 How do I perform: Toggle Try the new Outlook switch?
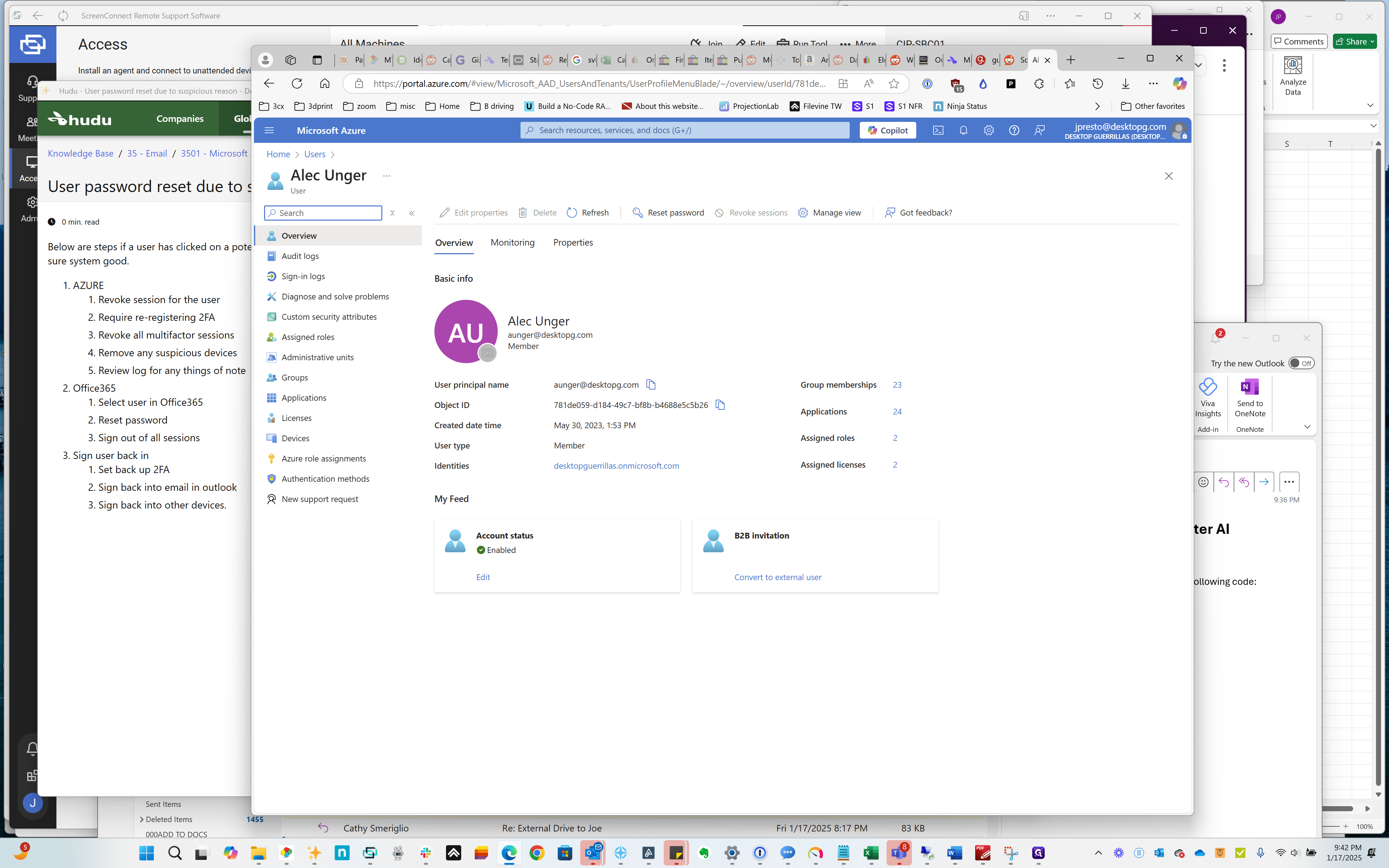point(1301,363)
